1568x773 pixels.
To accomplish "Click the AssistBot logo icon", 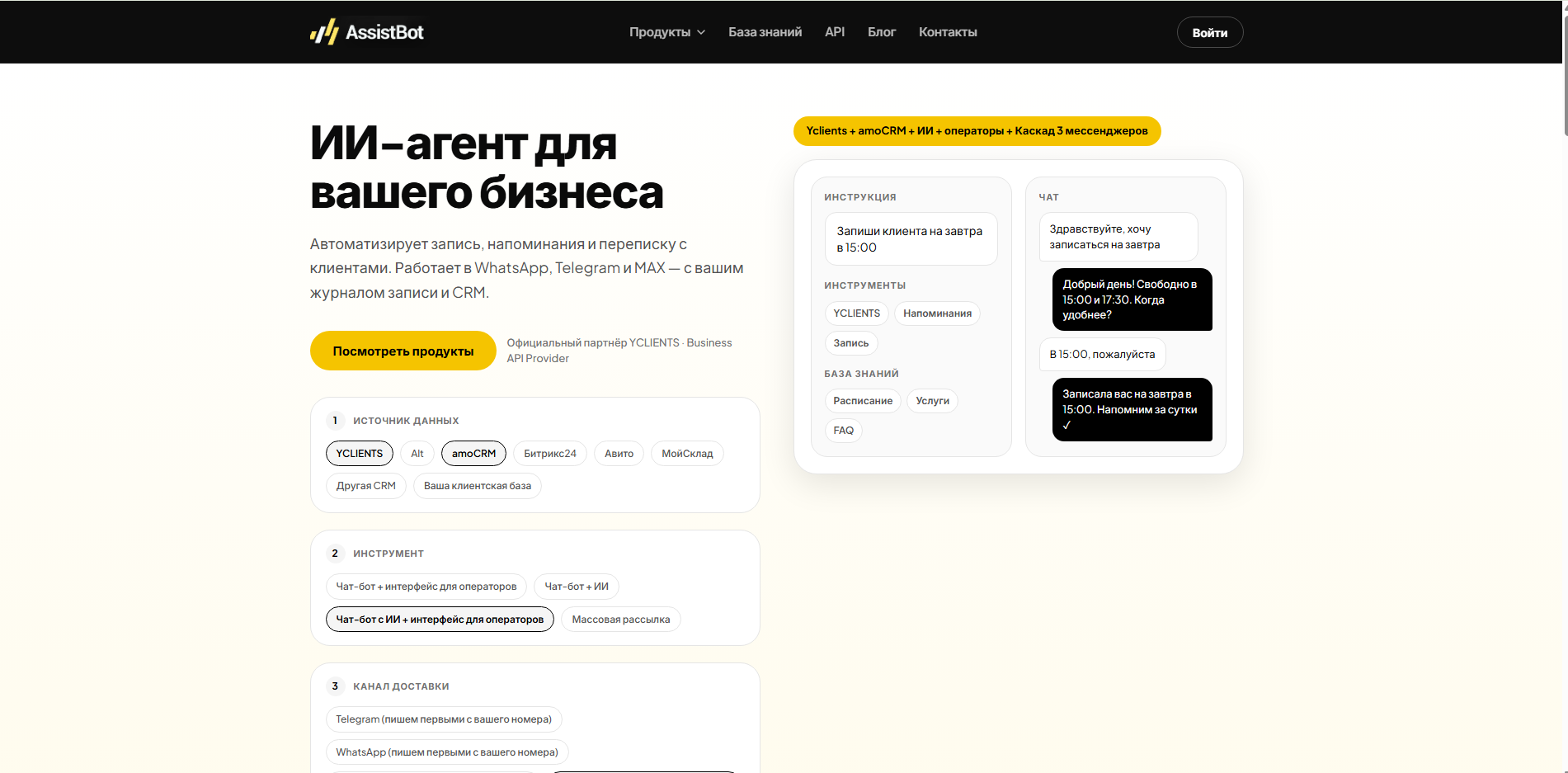I will pyautogui.click(x=324, y=32).
